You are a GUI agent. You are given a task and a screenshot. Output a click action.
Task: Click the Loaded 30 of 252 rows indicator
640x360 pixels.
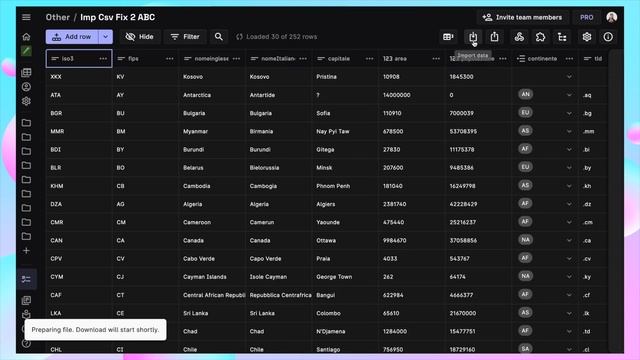point(276,37)
